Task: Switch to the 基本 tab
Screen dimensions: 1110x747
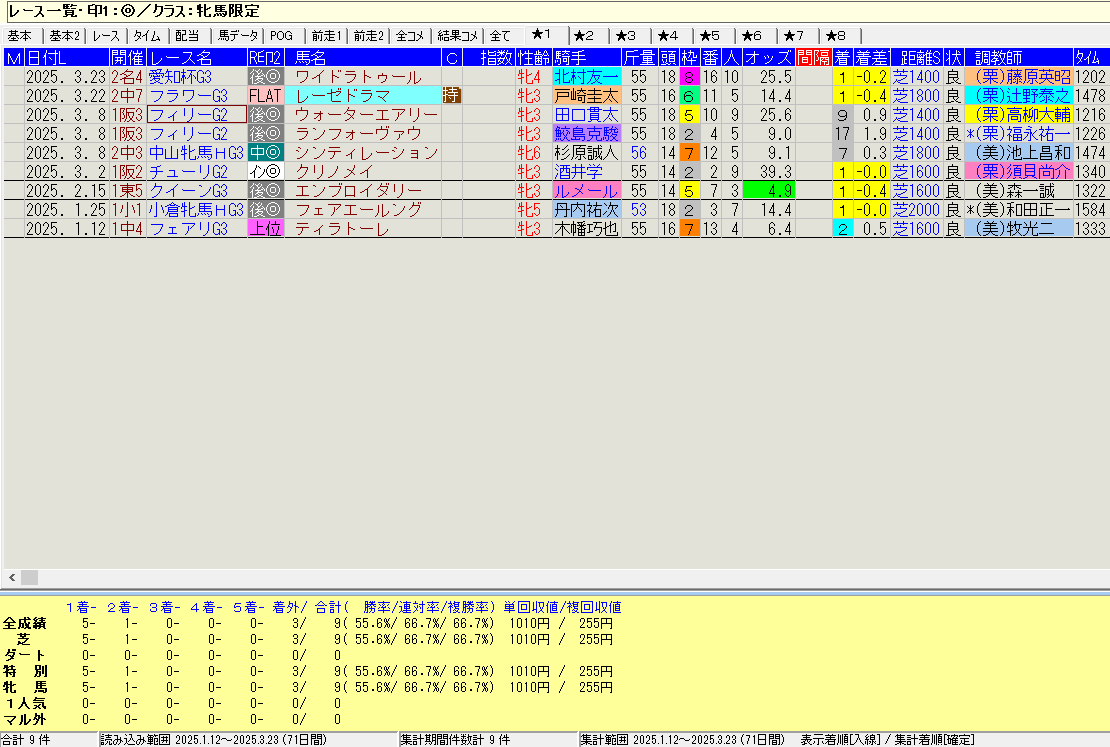Action: pos(21,36)
